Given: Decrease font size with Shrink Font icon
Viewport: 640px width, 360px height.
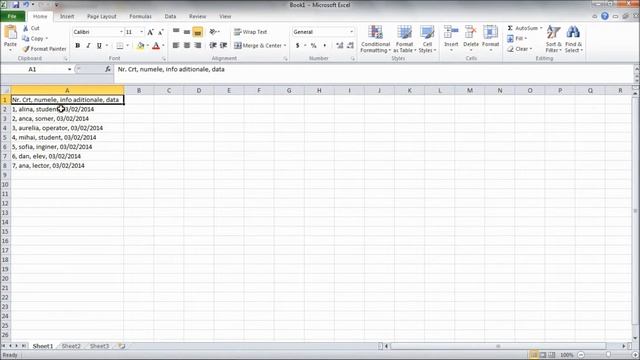Looking at the screenshot, I should tap(161, 32).
